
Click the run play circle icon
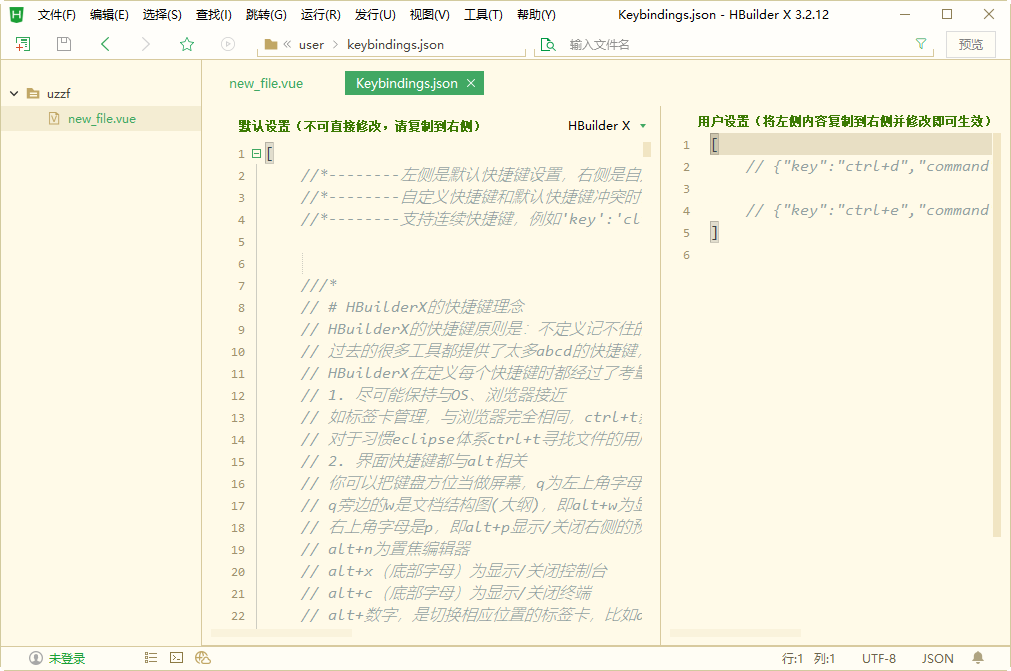click(228, 44)
